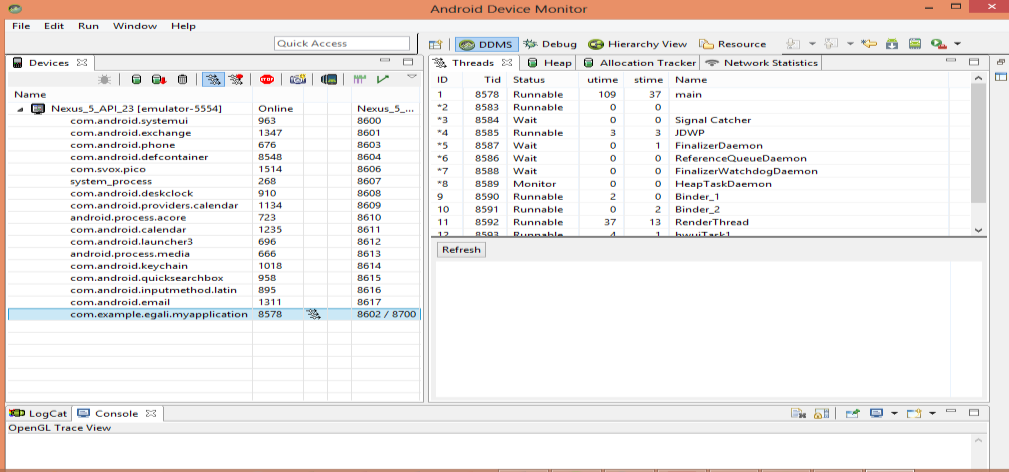The width and height of the screenshot is (1009, 472).
Task: Click the Screen Capture camera icon
Action: click(297, 79)
